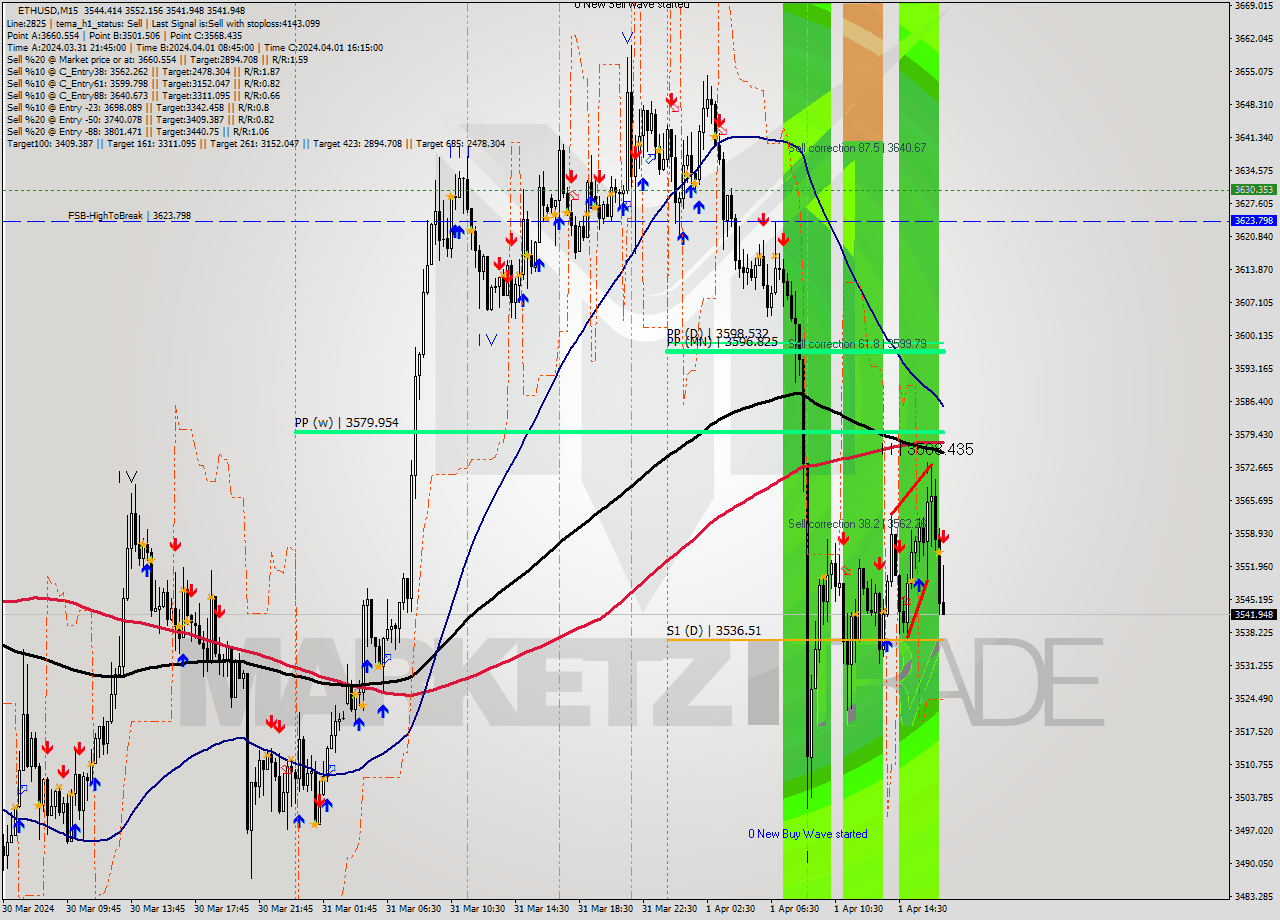Viewport: 1280px width, 920px height.
Task: Select the S1 (D) | 3536.51 support label
Action: coord(714,631)
